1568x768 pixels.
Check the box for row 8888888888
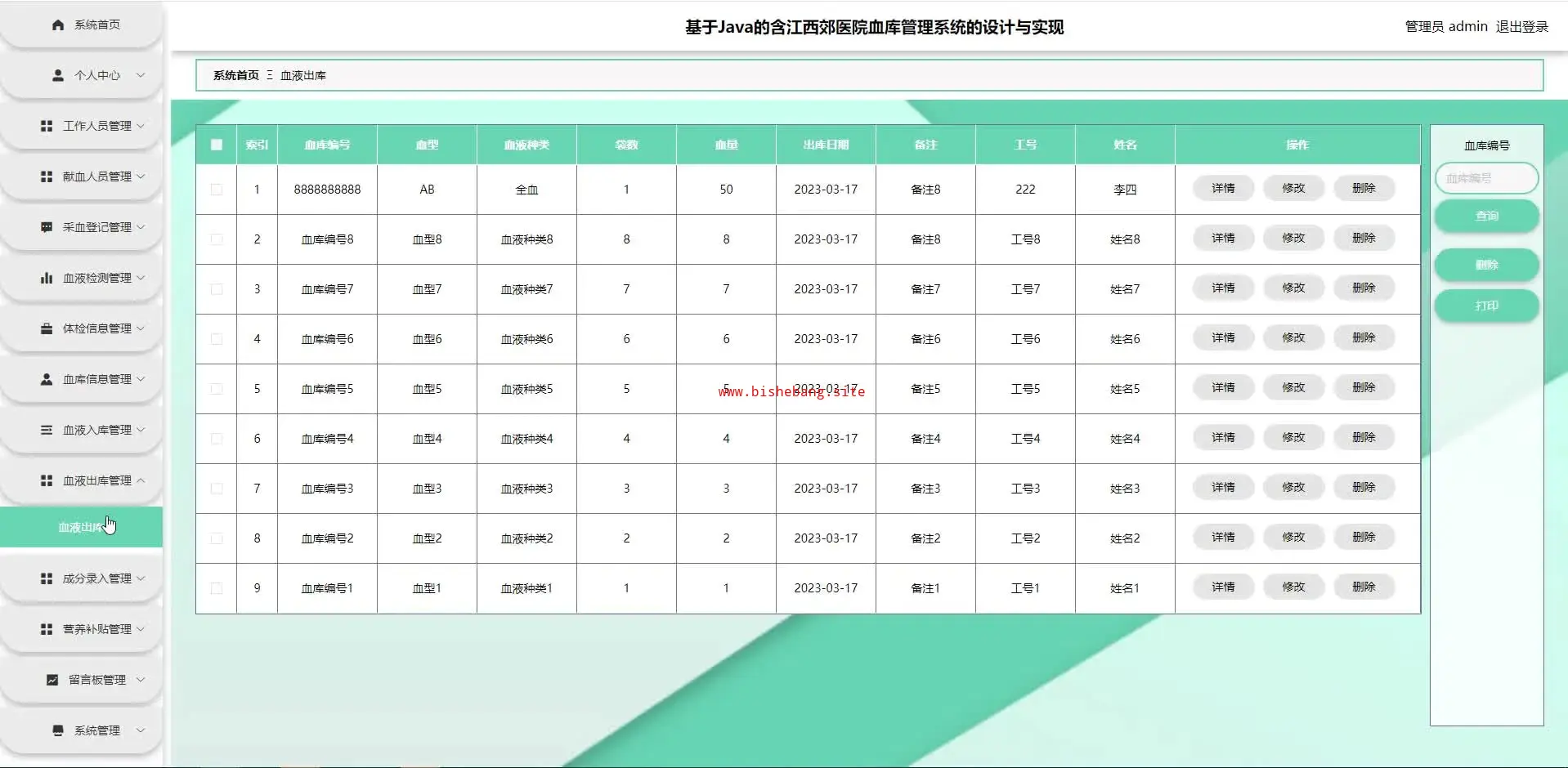point(217,190)
